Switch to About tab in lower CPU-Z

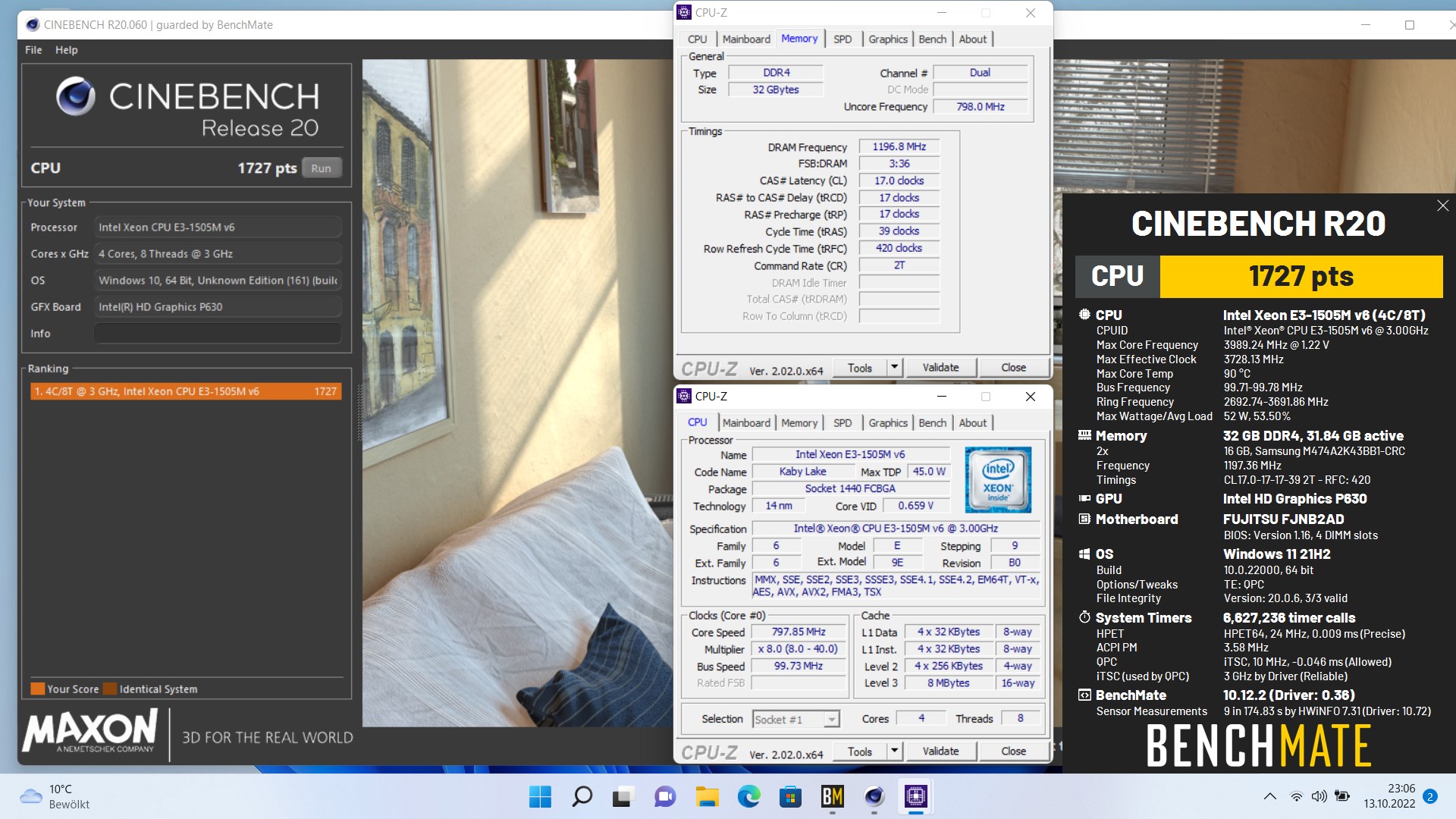click(x=973, y=423)
